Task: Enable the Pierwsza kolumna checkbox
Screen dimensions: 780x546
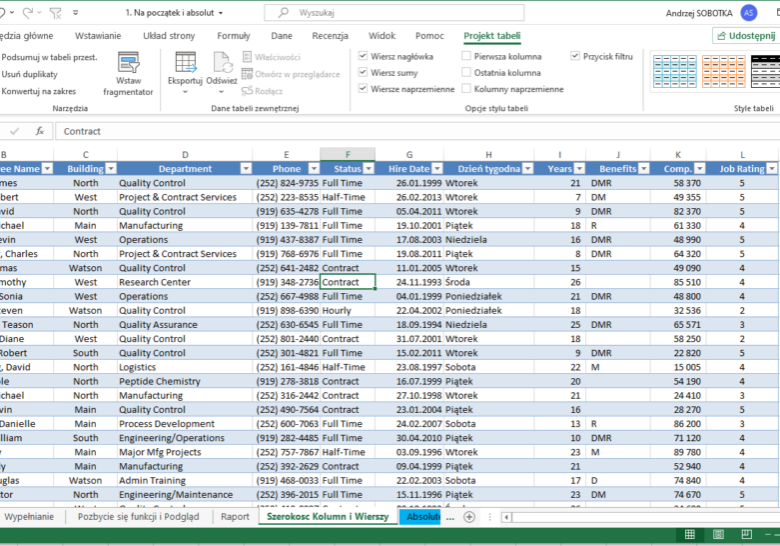Action: tap(466, 57)
